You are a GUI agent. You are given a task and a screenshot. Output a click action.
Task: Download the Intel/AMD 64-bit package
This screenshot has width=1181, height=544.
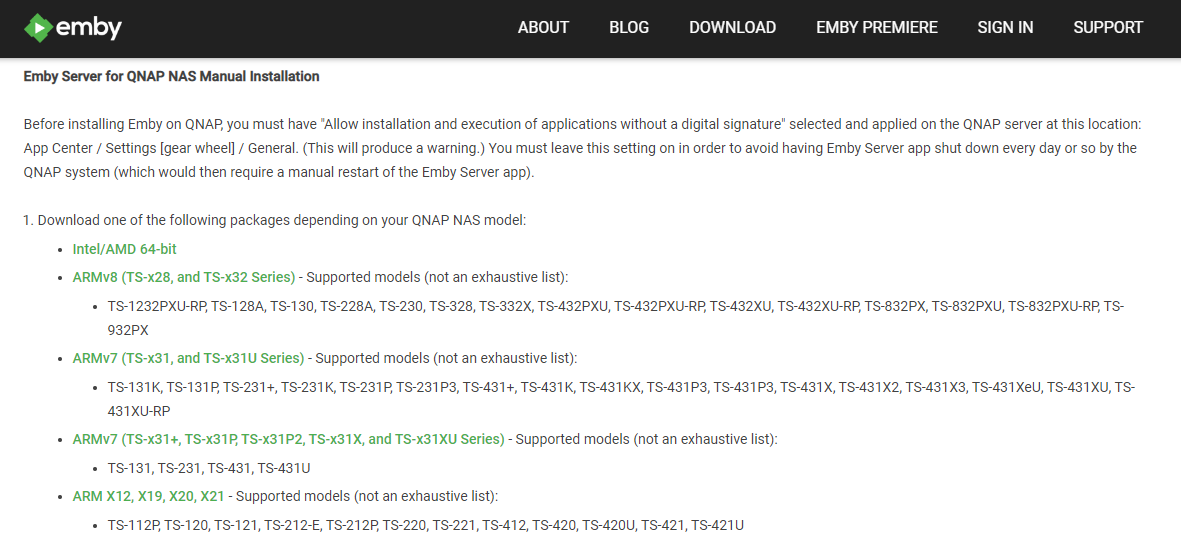(x=125, y=249)
